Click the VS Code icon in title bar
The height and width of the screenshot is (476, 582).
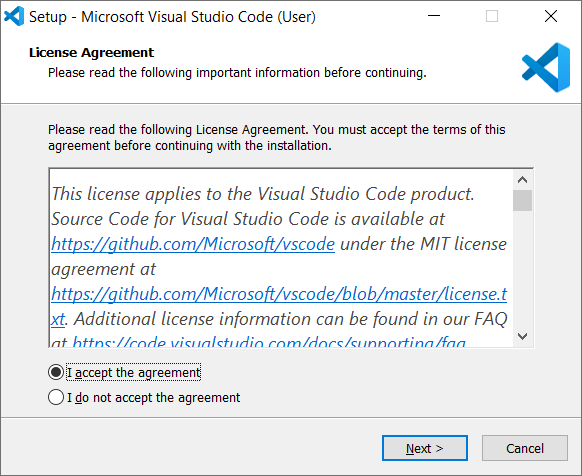coord(14,16)
